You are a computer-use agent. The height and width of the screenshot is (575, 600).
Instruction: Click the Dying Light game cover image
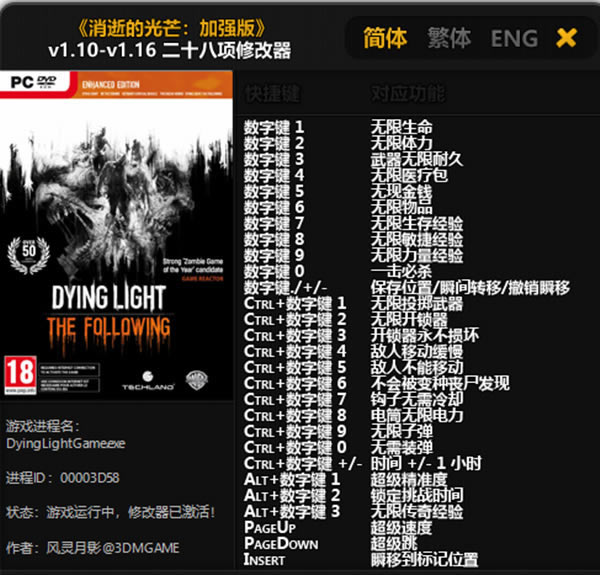pos(118,235)
